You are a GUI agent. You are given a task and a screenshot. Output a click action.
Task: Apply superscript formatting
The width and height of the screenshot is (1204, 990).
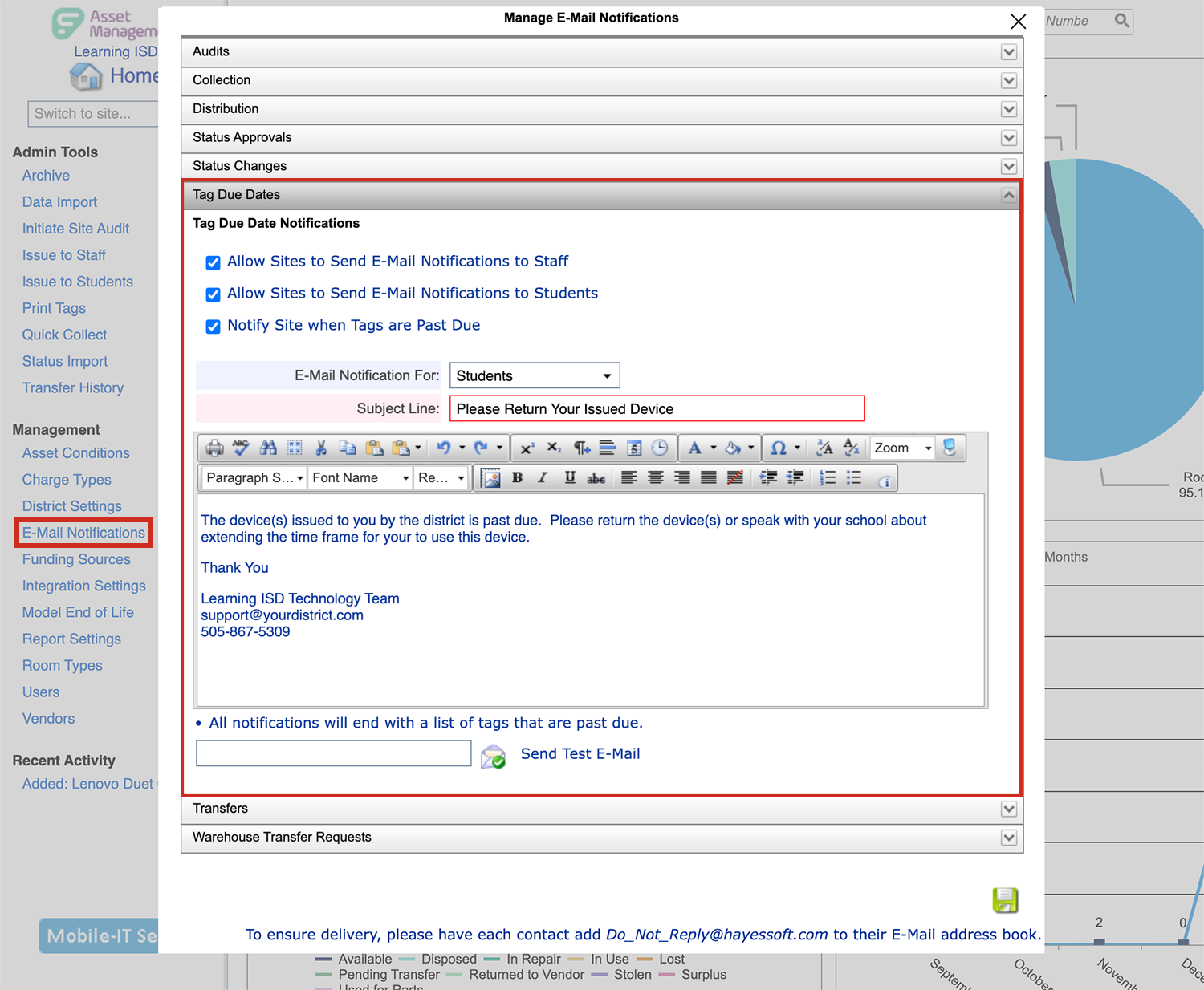[x=527, y=448]
